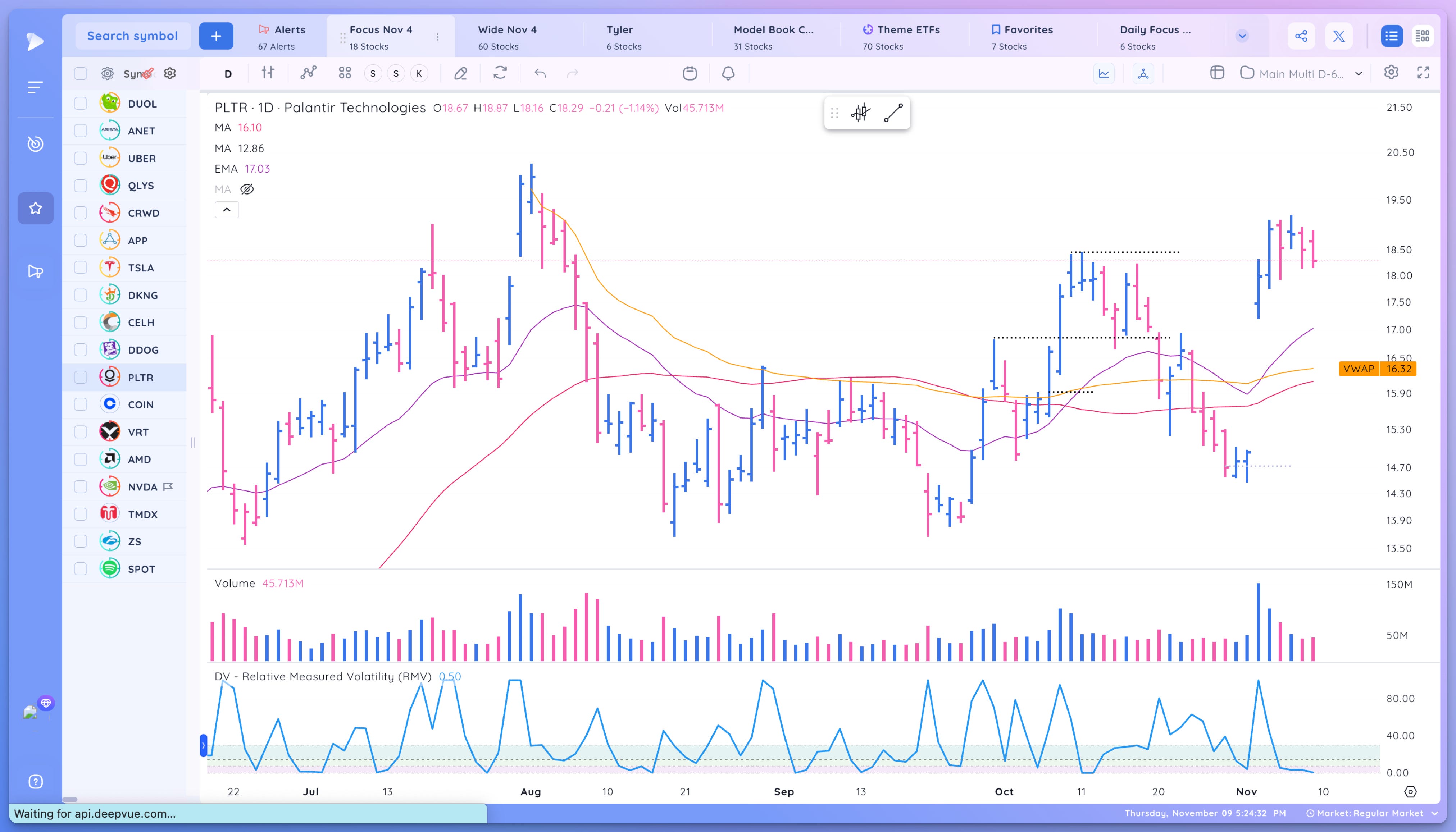Check the ANET checkbox

point(81,131)
